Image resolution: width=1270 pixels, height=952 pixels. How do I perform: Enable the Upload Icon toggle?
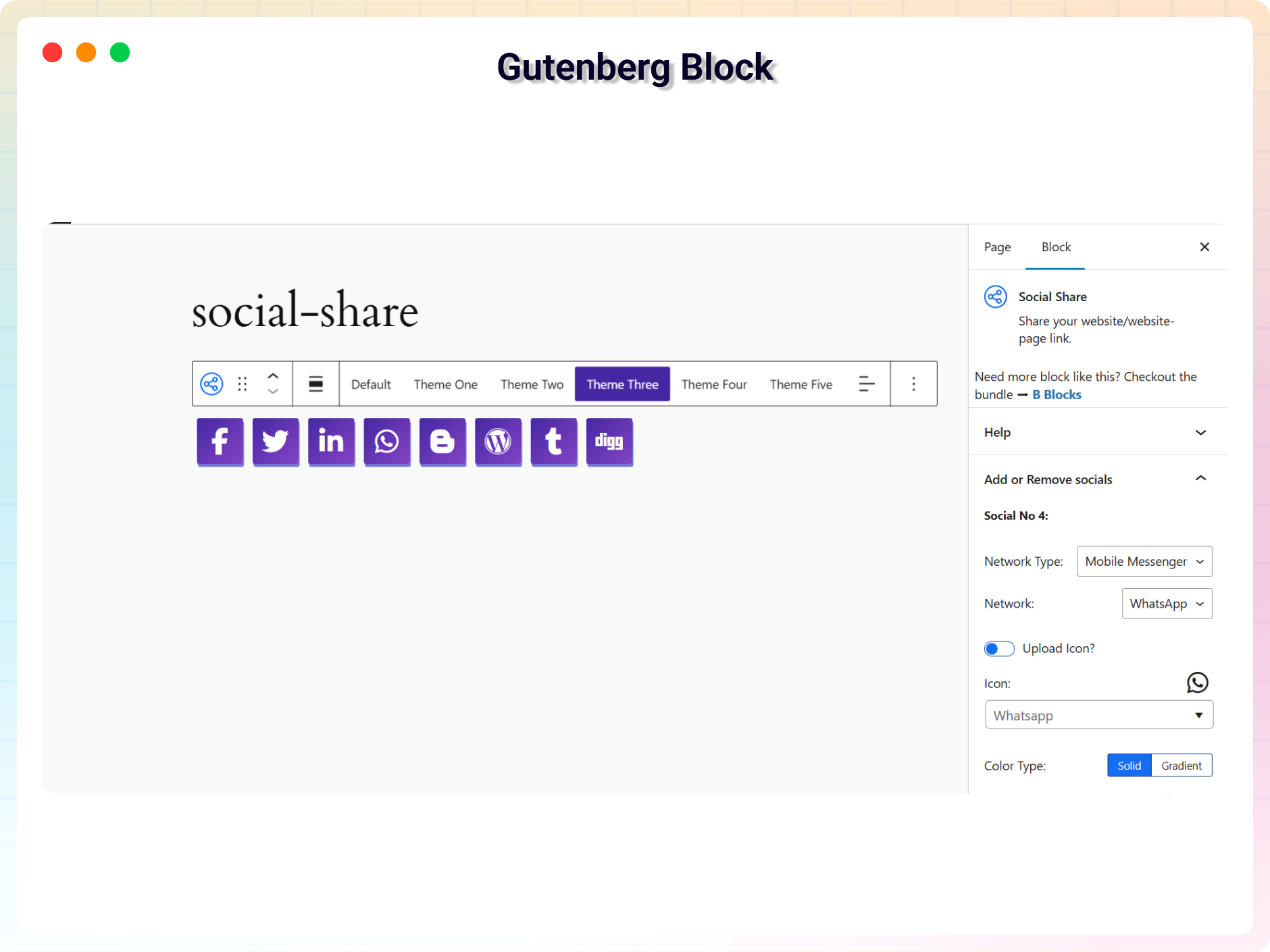click(x=999, y=648)
